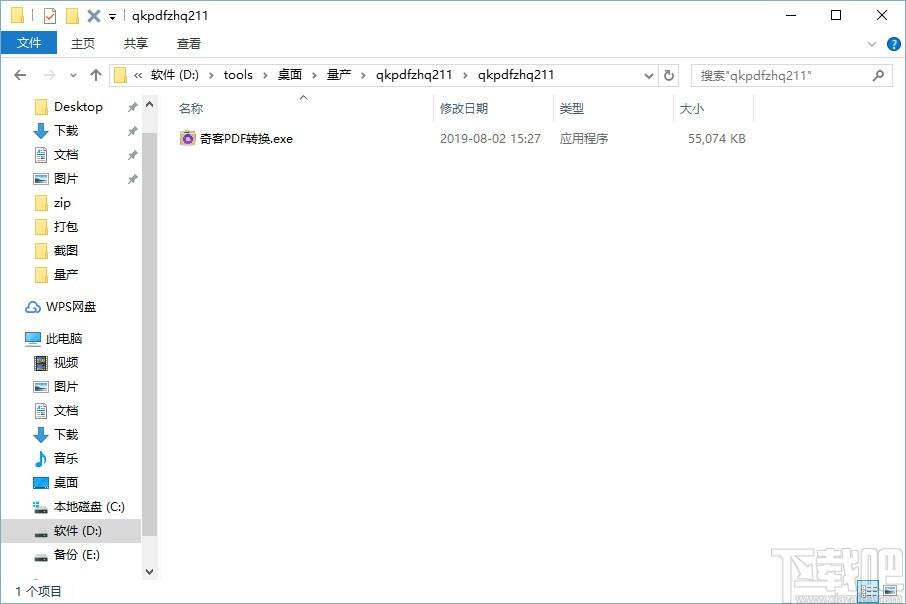Open pinned 文档 in quick access
Image resolution: width=906 pixels, height=604 pixels.
tap(66, 155)
